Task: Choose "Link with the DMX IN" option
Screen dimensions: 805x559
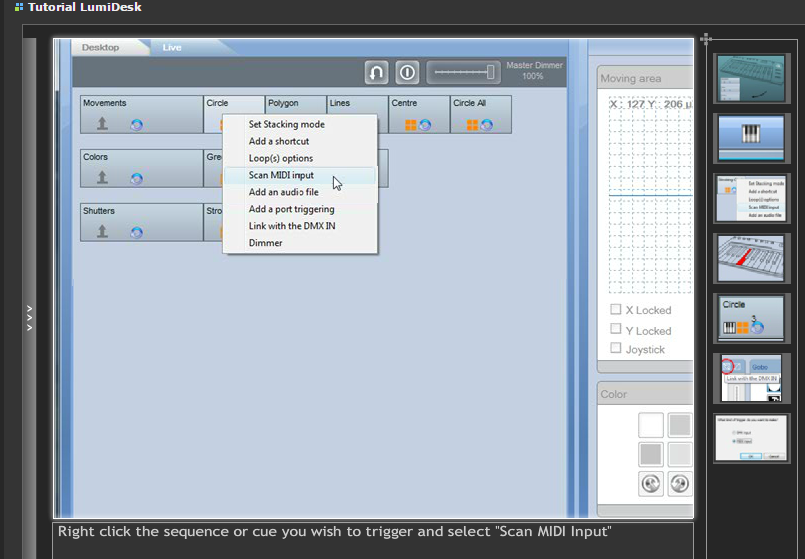Action: (296, 226)
